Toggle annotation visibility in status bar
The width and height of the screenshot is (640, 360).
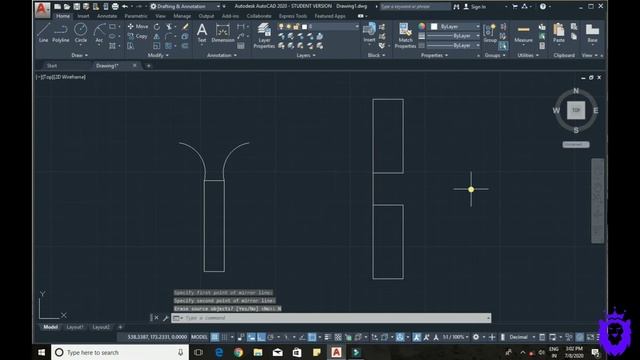416,337
